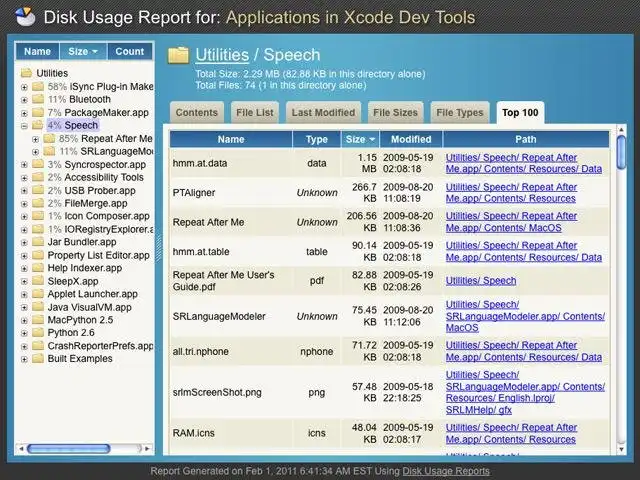Click the Repeat After Me folder icon
The height and width of the screenshot is (480, 640).
[x=49, y=138]
